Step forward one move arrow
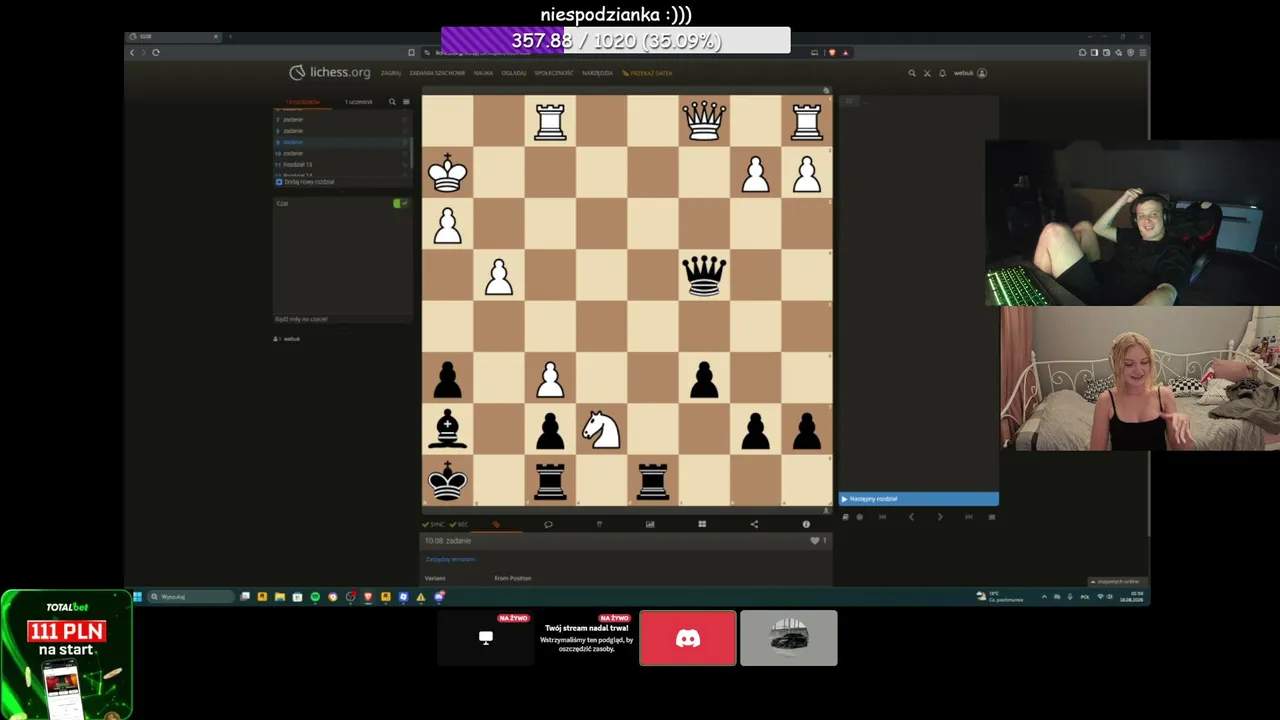This screenshot has height=720, width=1280. tap(940, 517)
